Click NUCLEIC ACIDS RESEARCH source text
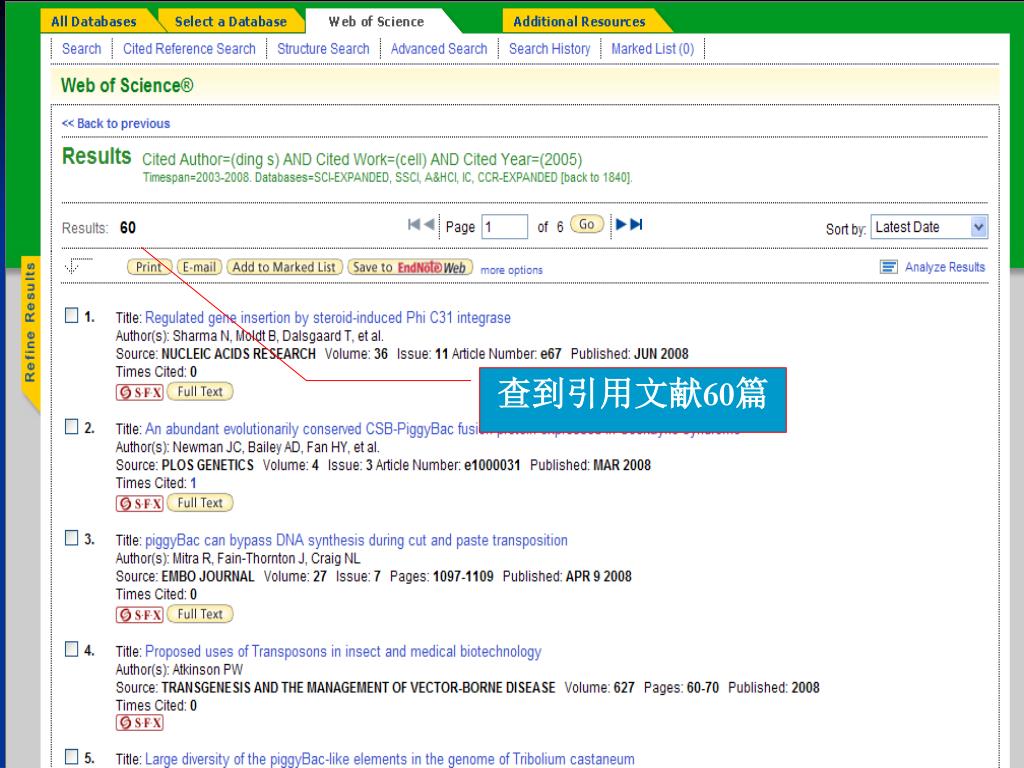This screenshot has width=1024, height=768. 238,354
